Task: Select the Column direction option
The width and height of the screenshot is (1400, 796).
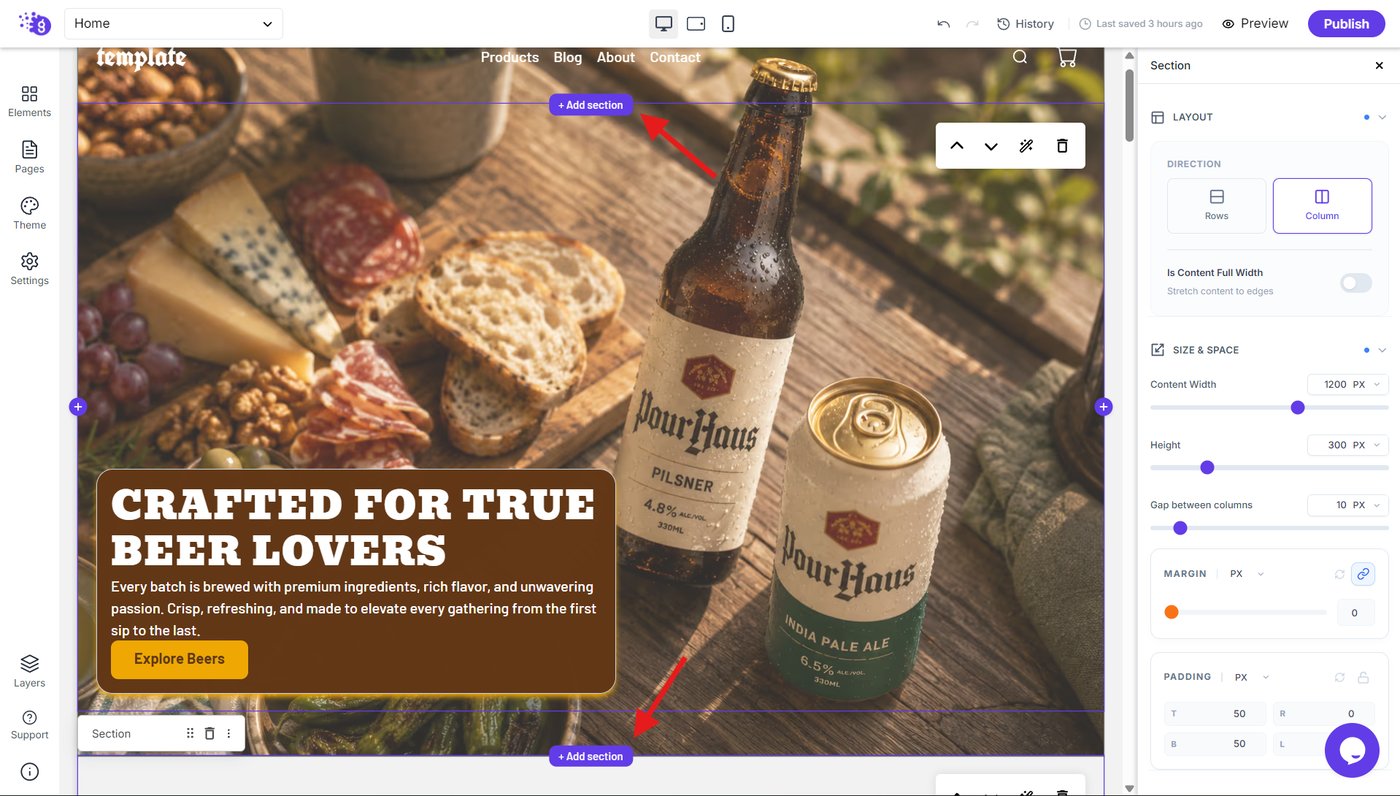Action: (1322, 206)
